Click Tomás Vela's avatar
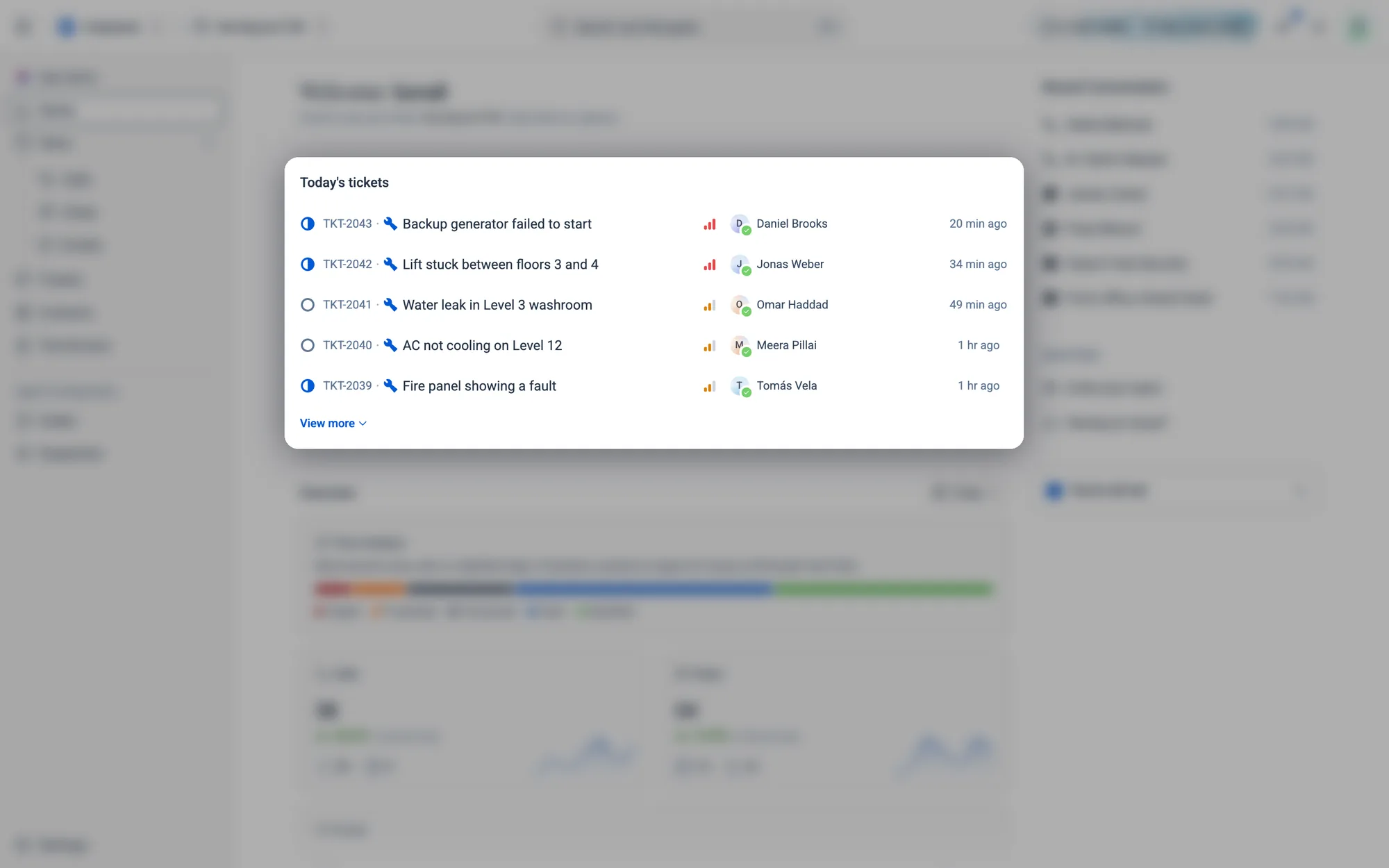 pyautogui.click(x=740, y=386)
